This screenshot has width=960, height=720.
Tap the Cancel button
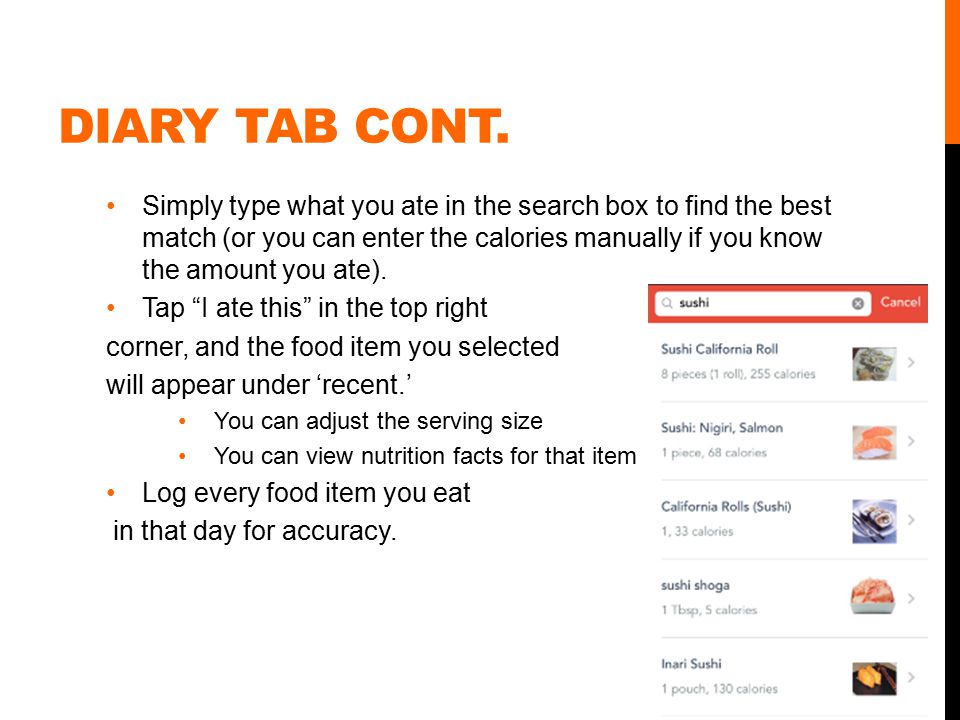[x=900, y=302]
